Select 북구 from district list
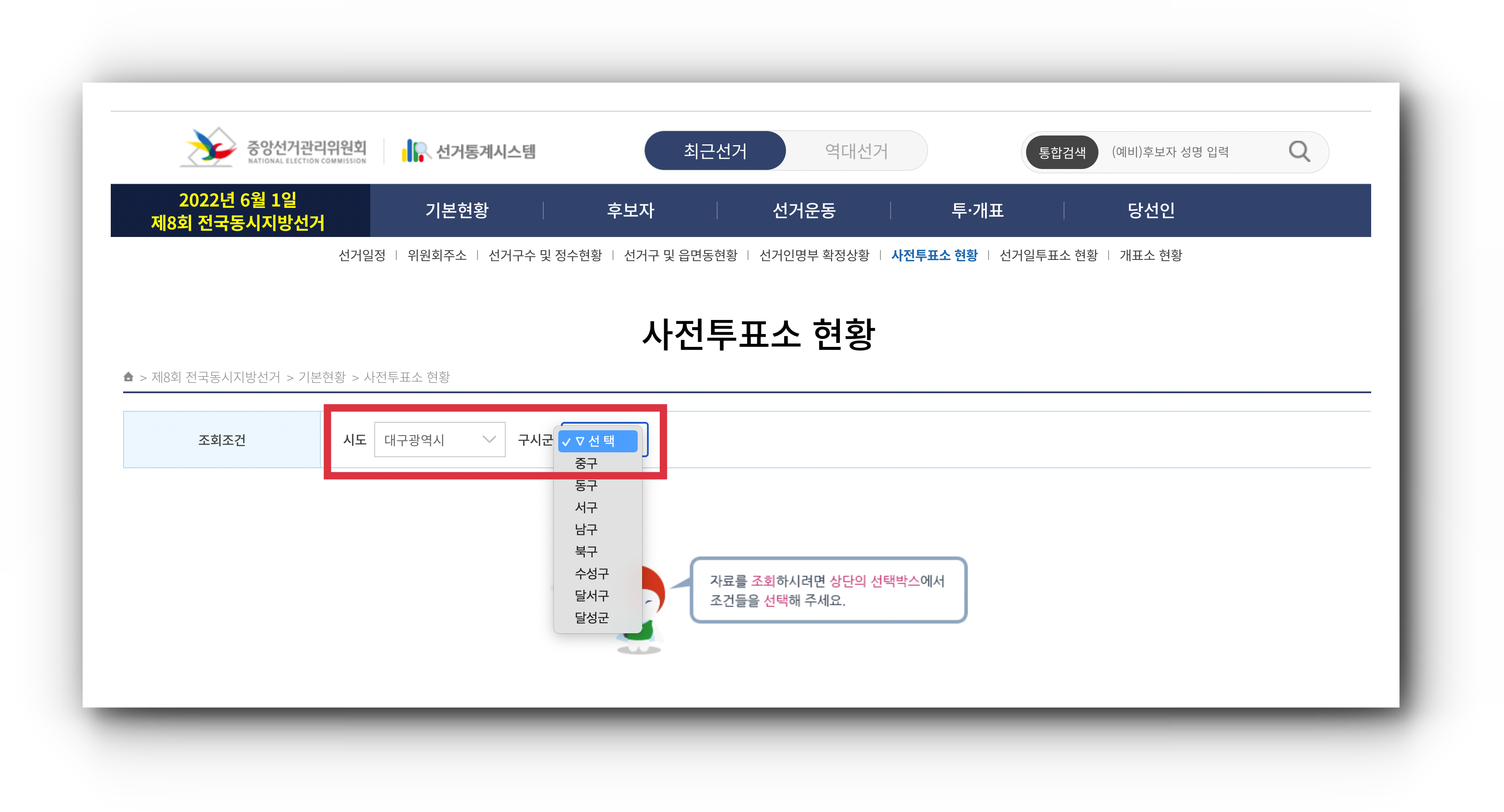 [598, 552]
